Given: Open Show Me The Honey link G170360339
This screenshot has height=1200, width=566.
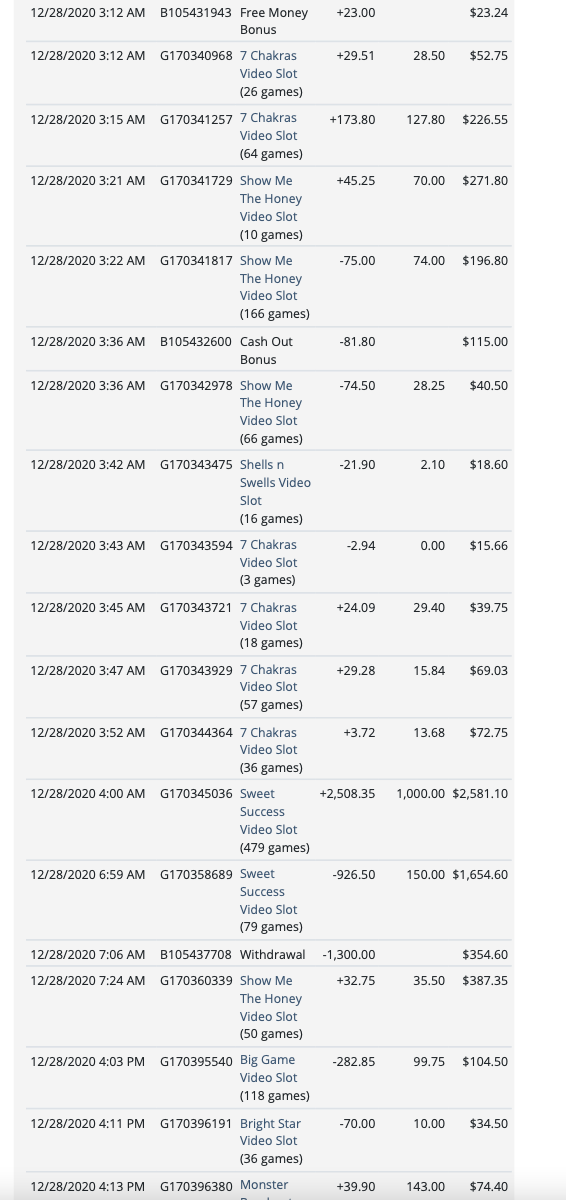Looking at the screenshot, I should pos(271,998).
